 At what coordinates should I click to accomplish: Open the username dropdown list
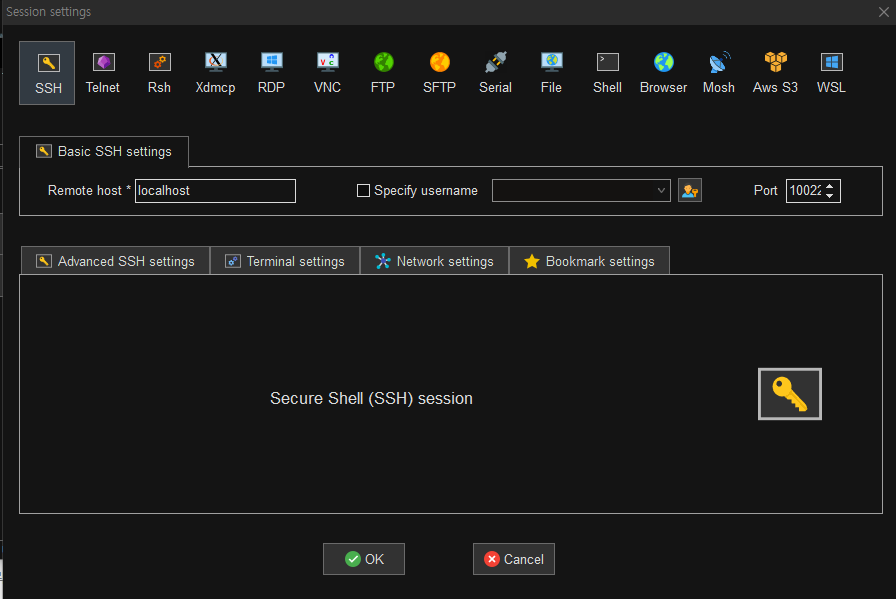pyautogui.click(x=661, y=190)
